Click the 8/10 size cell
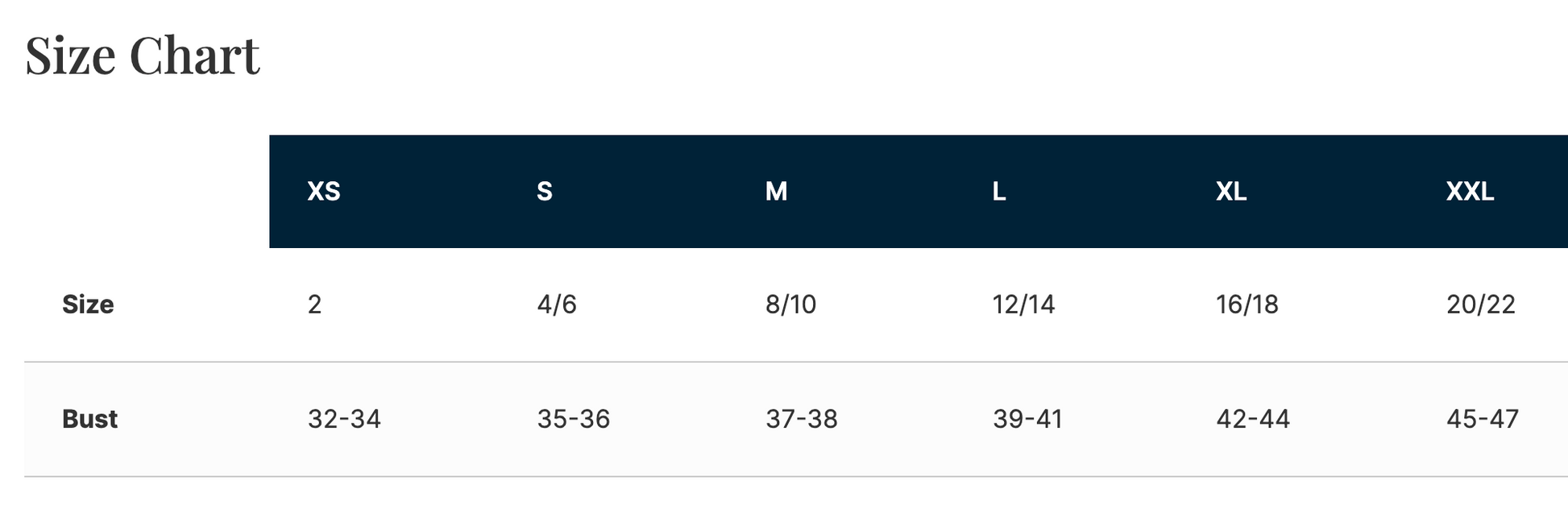Image resolution: width=1568 pixels, height=526 pixels. click(790, 304)
